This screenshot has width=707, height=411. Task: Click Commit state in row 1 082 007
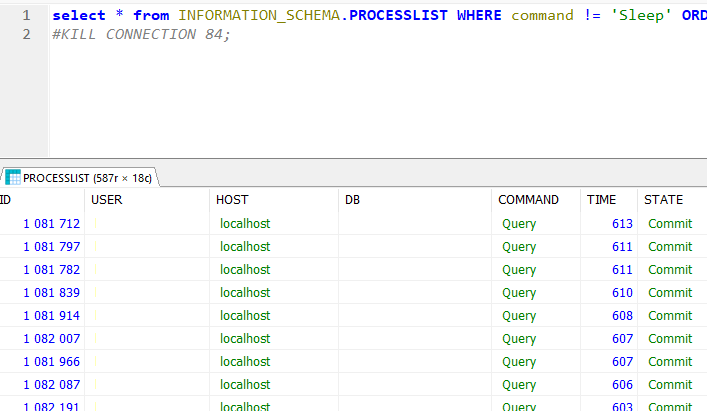(669, 339)
